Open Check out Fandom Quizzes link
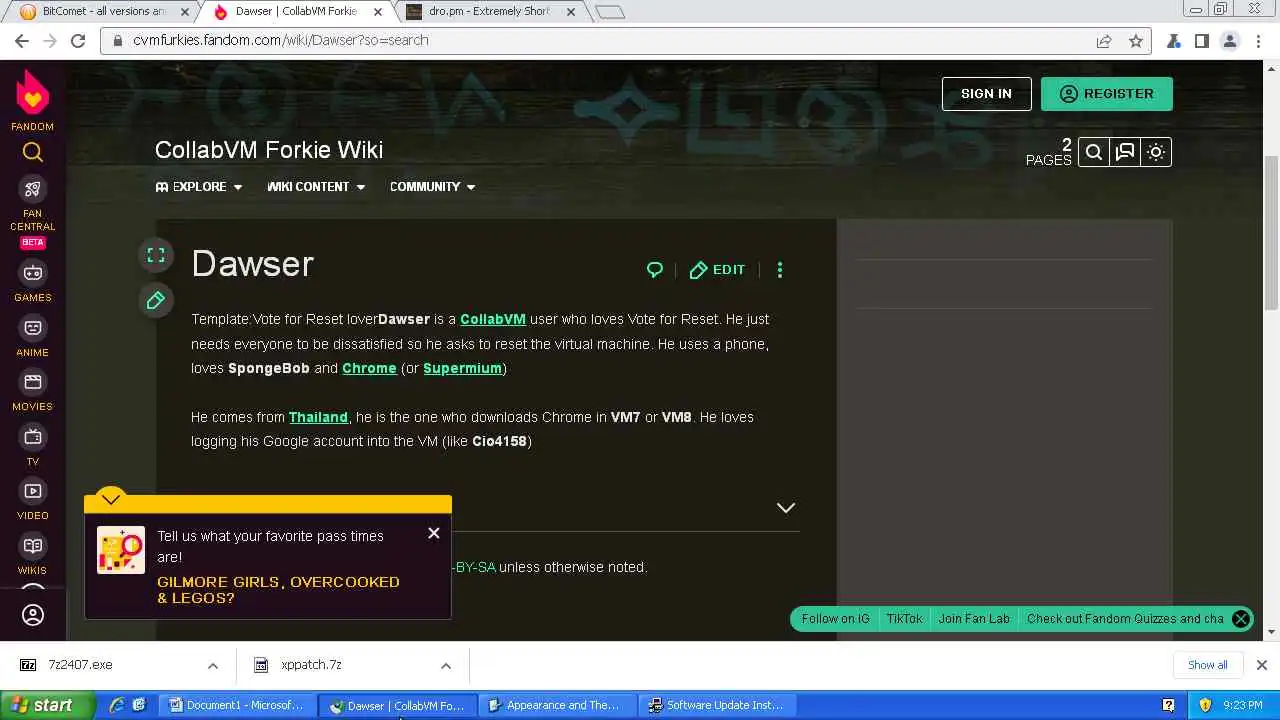The image size is (1280, 720). click(1125, 619)
